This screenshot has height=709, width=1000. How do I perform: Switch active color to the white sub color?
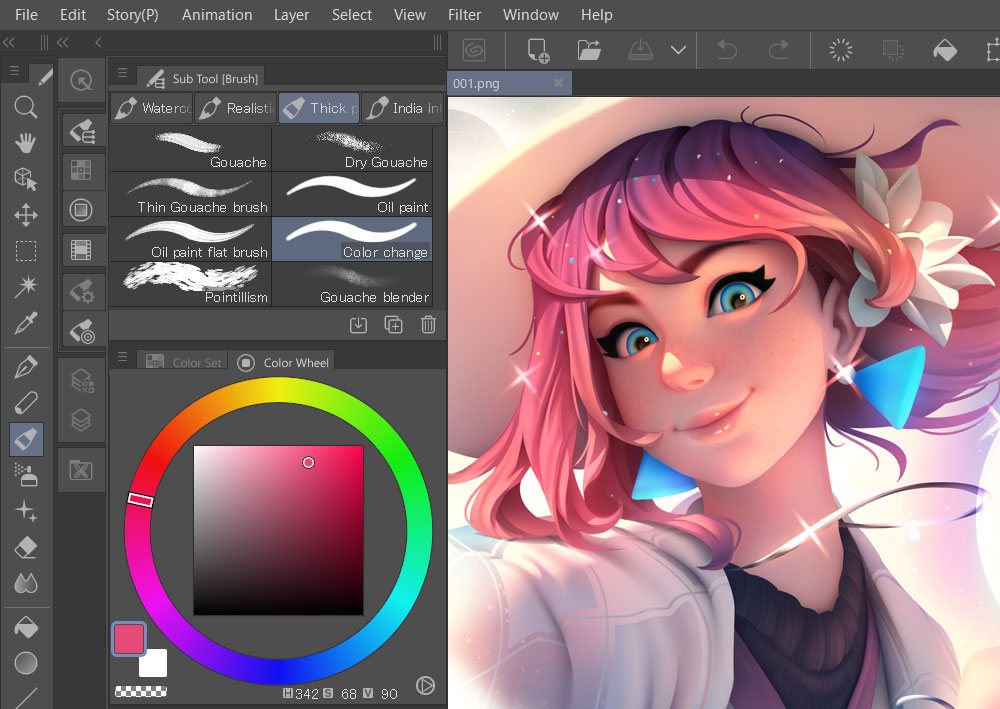coord(152,663)
